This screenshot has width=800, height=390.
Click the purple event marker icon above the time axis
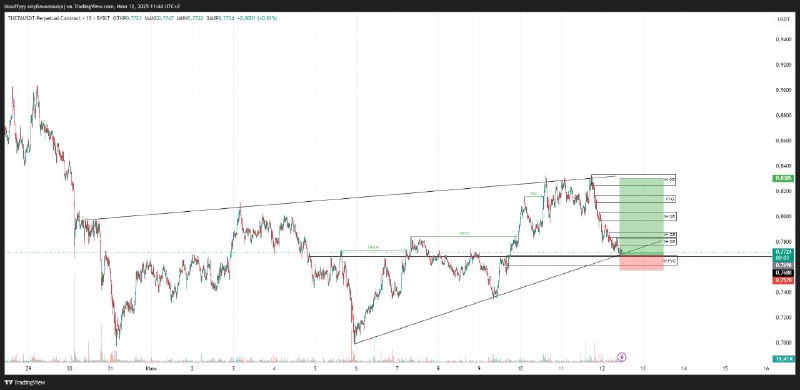tap(621, 356)
